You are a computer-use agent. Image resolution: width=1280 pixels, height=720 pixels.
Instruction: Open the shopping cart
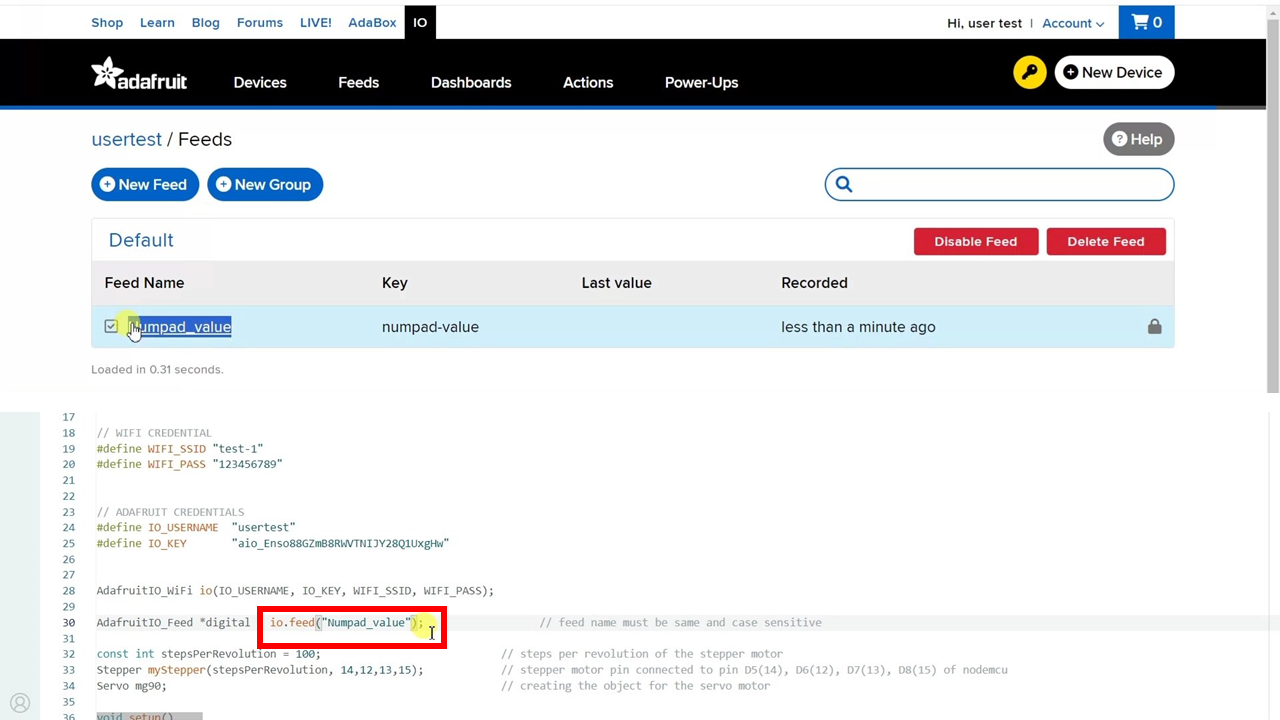pyautogui.click(x=1146, y=22)
